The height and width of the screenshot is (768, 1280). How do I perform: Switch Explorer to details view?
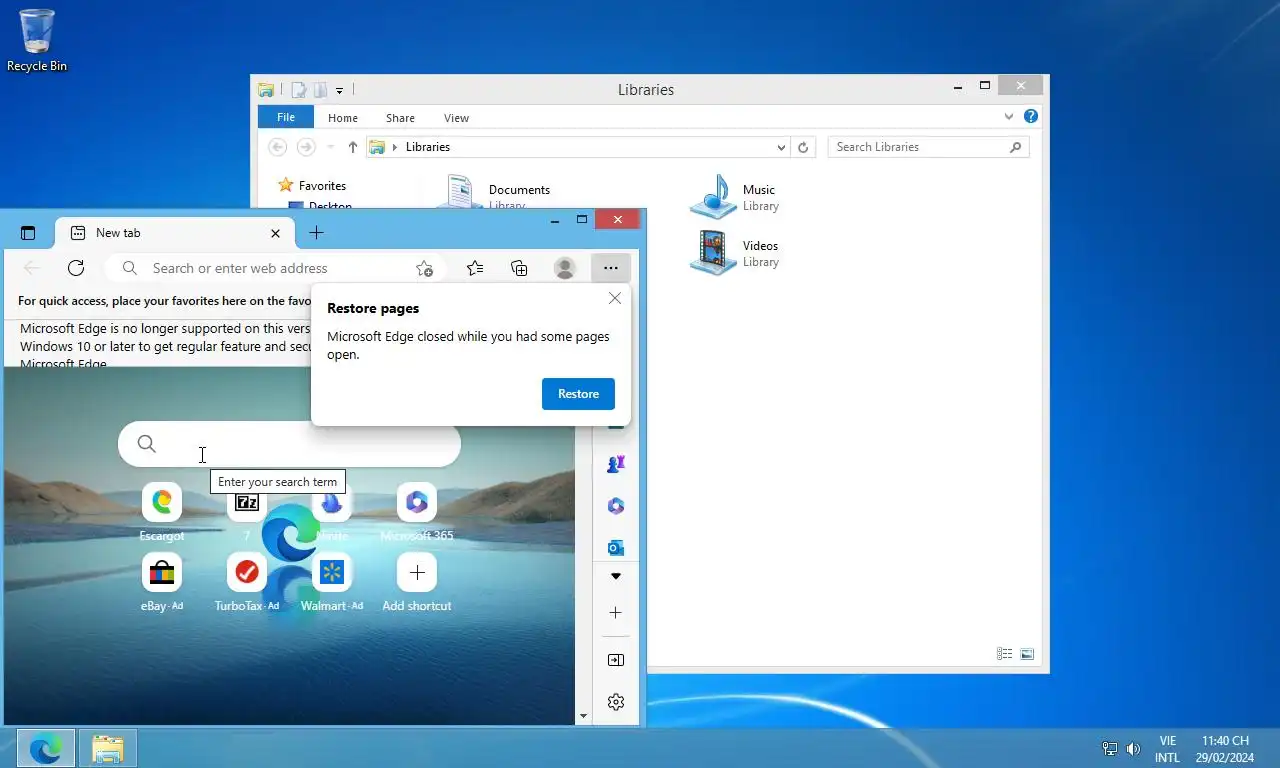point(1005,654)
